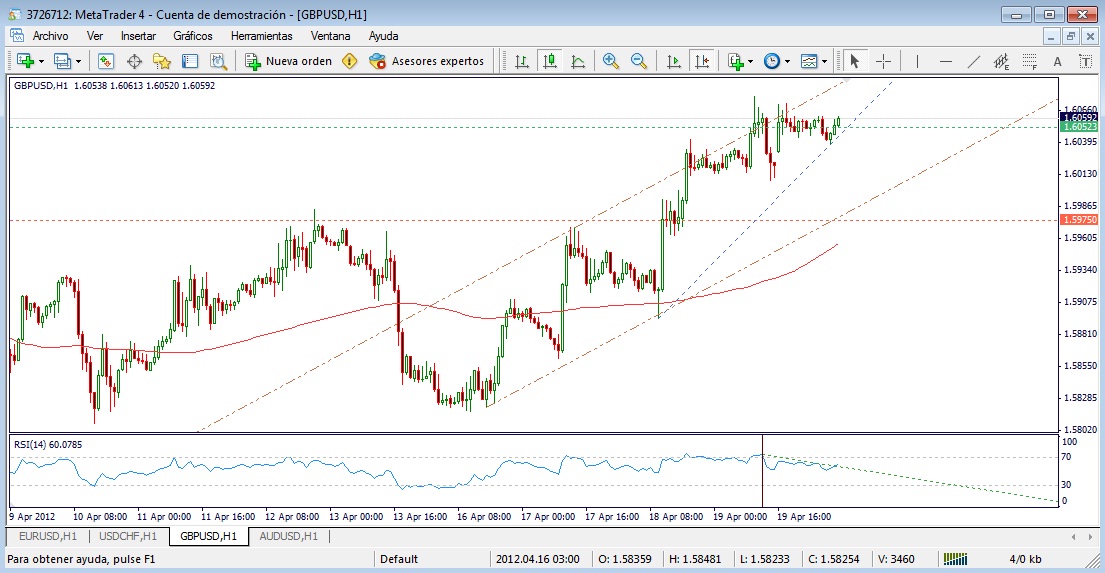Select the trendline drawing tool
This screenshot has width=1105, height=573.
tap(974, 61)
